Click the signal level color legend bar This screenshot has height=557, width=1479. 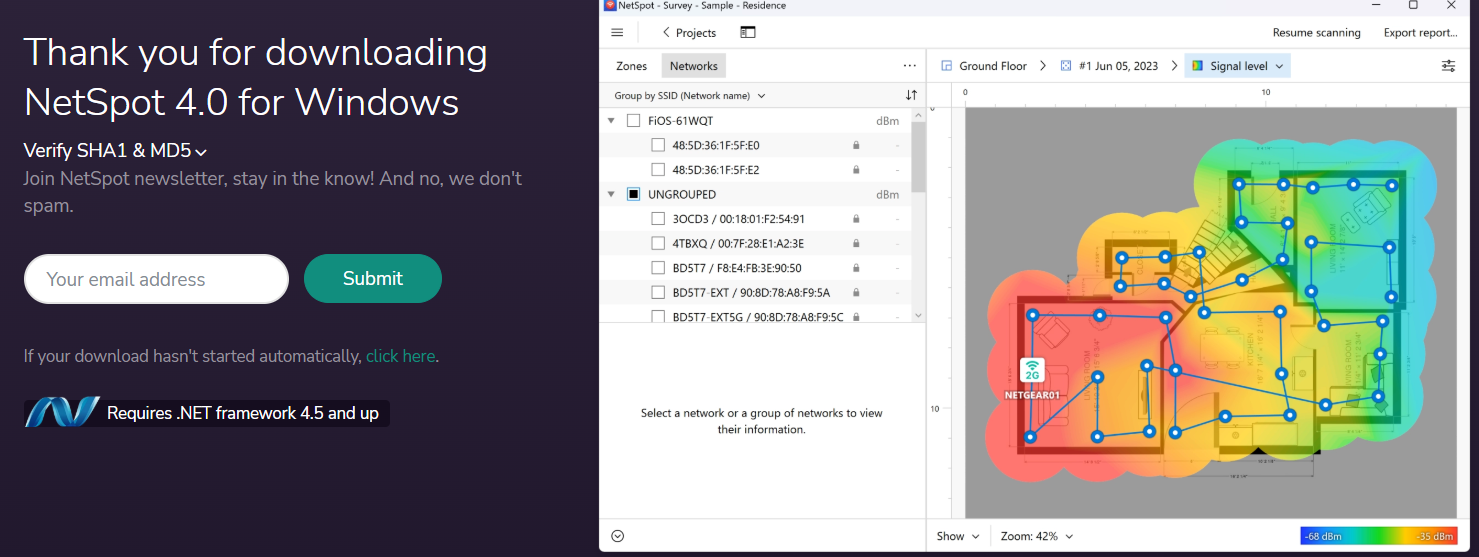coord(1378,536)
